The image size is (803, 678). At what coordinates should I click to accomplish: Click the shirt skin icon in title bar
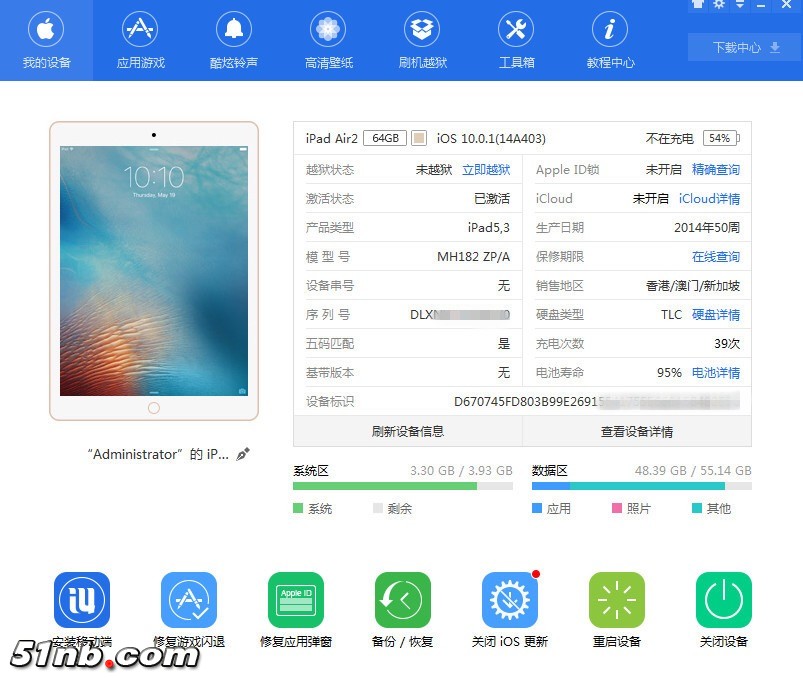coord(698,4)
